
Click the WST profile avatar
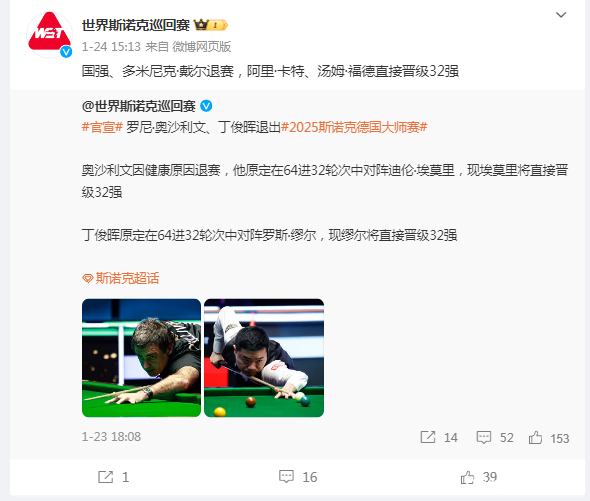49,35
